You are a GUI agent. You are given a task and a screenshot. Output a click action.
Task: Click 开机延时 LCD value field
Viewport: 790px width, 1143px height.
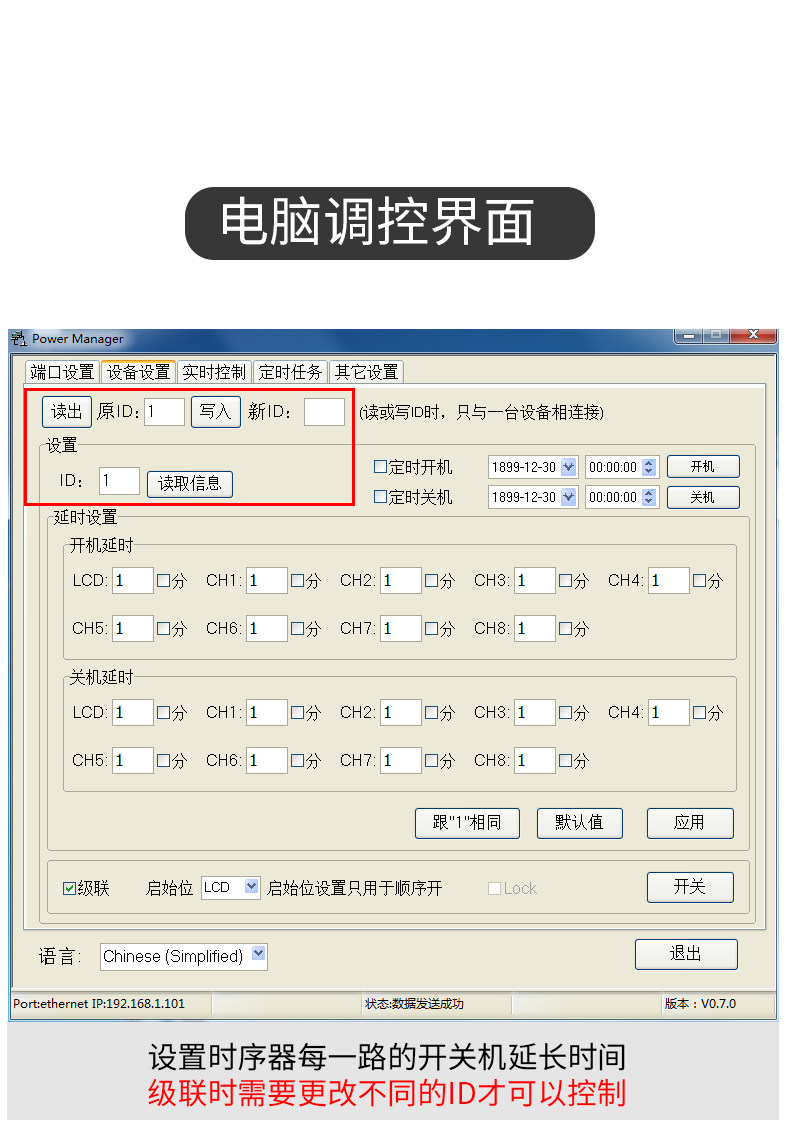133,580
